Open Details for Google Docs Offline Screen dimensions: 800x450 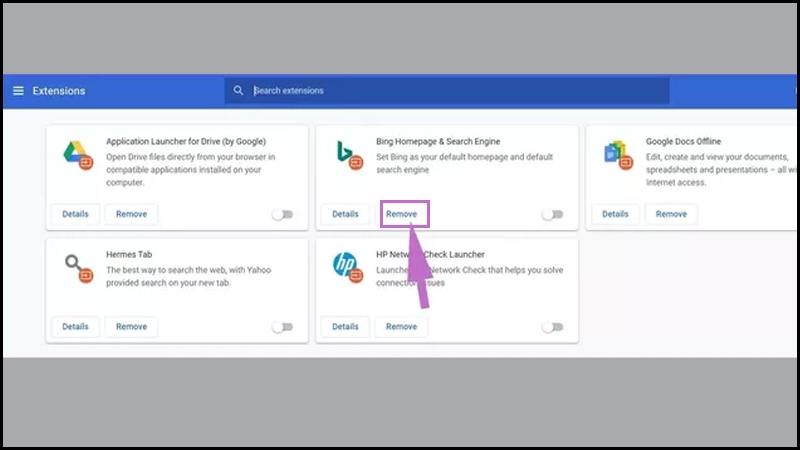pos(615,214)
